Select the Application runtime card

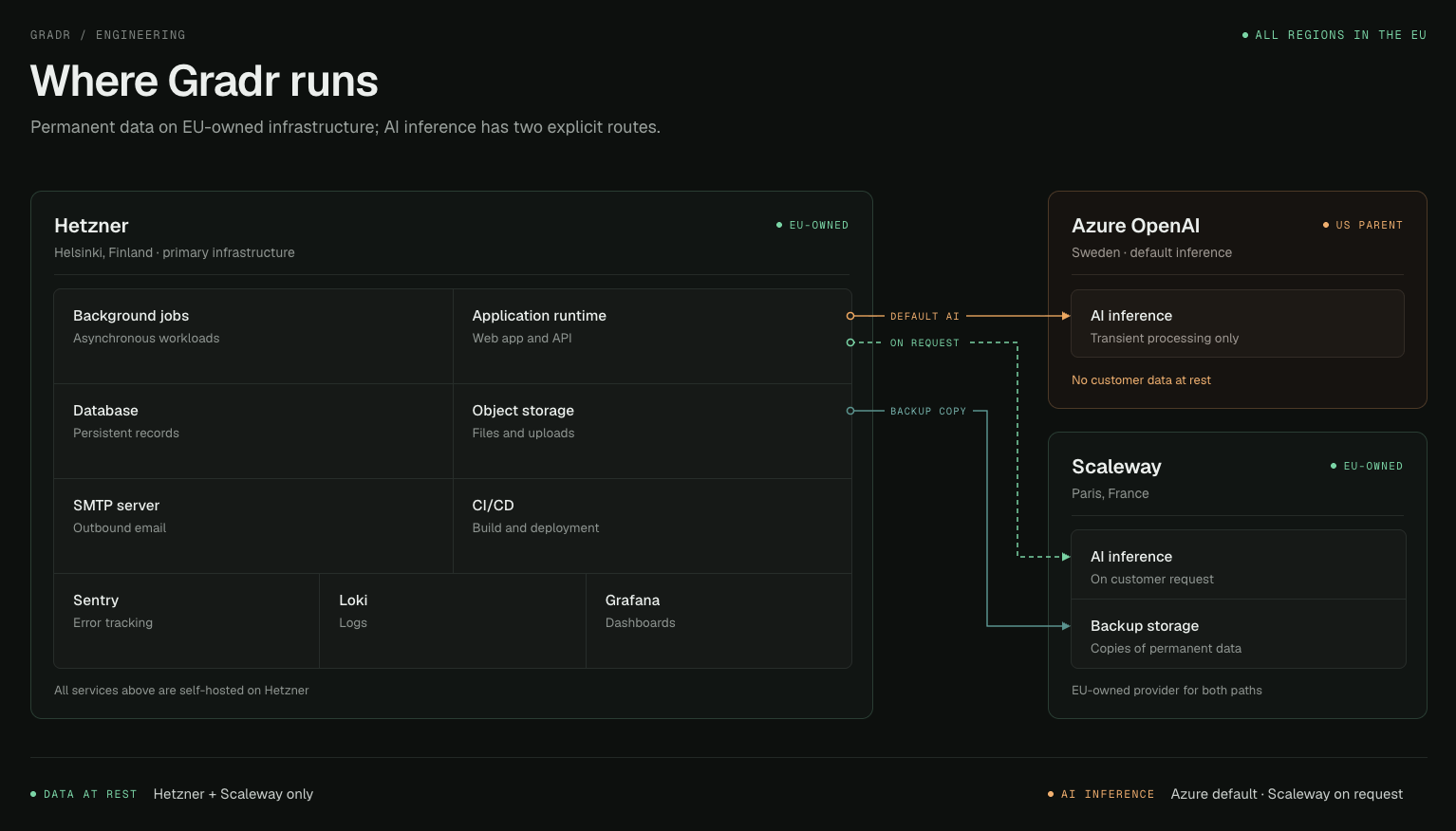click(652, 337)
